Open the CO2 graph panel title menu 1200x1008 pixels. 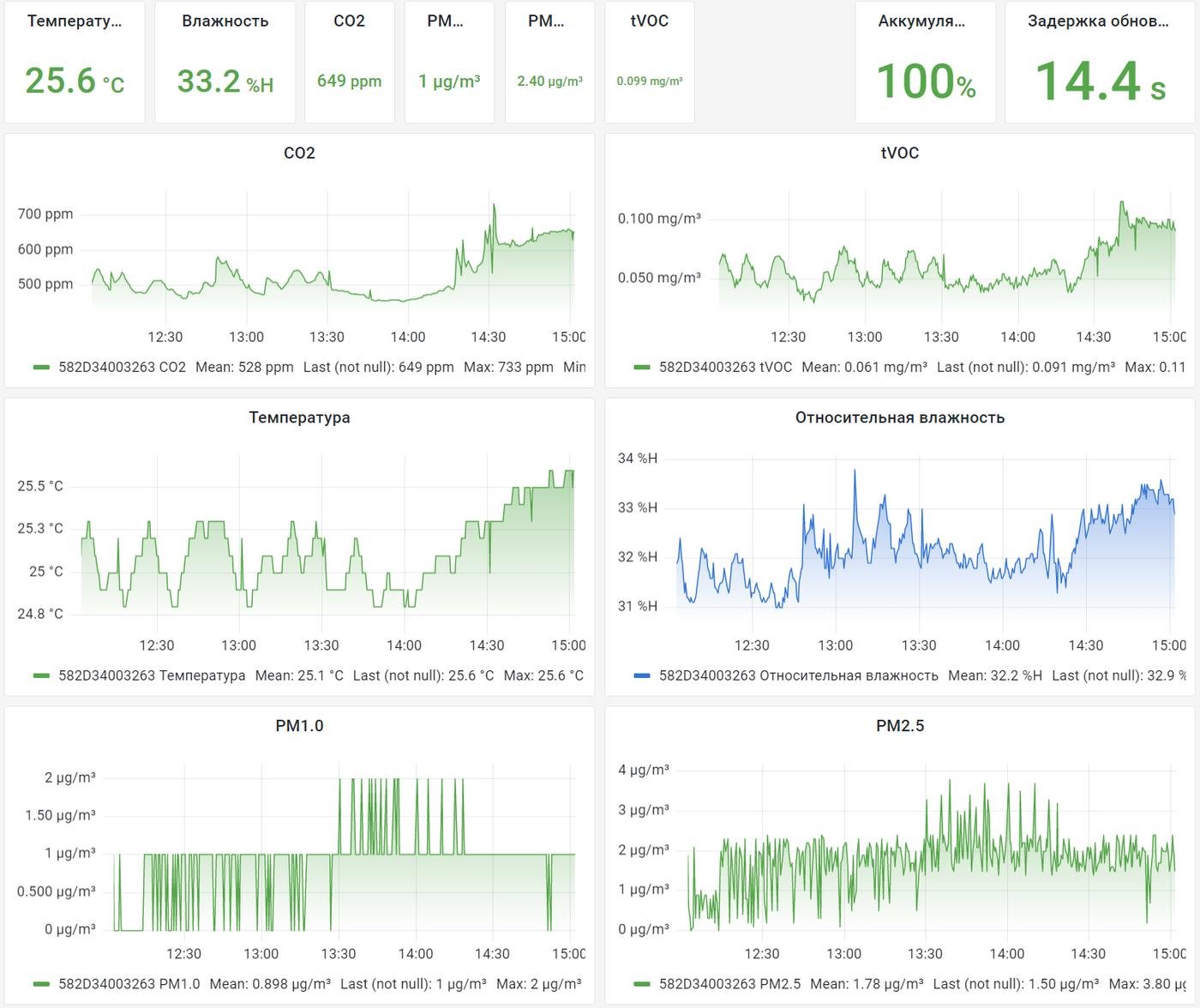click(299, 153)
